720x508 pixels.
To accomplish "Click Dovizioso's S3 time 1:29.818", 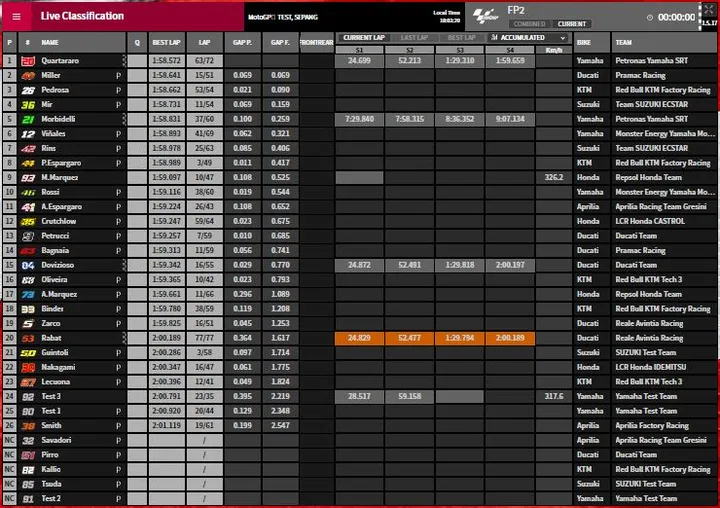I will click(460, 265).
